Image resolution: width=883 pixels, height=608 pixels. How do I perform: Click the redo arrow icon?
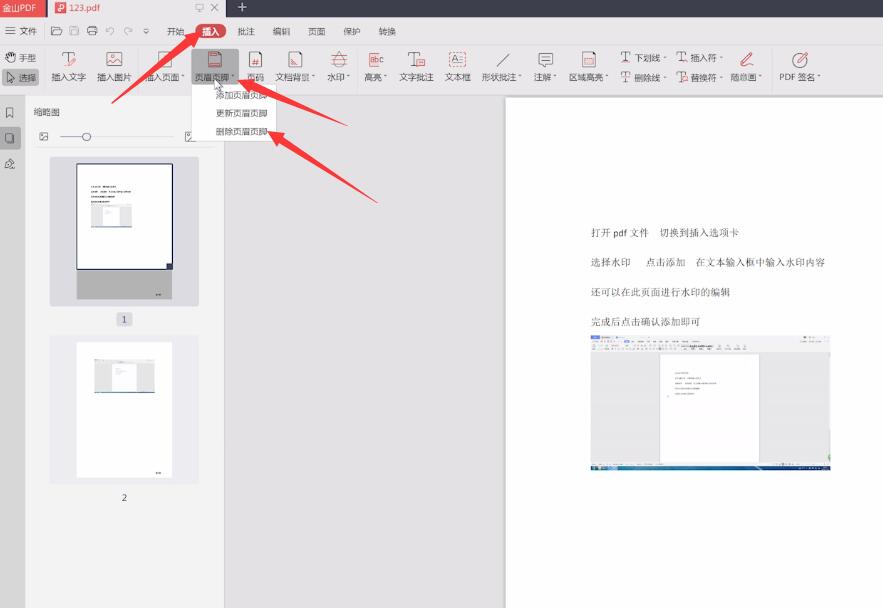tap(128, 31)
